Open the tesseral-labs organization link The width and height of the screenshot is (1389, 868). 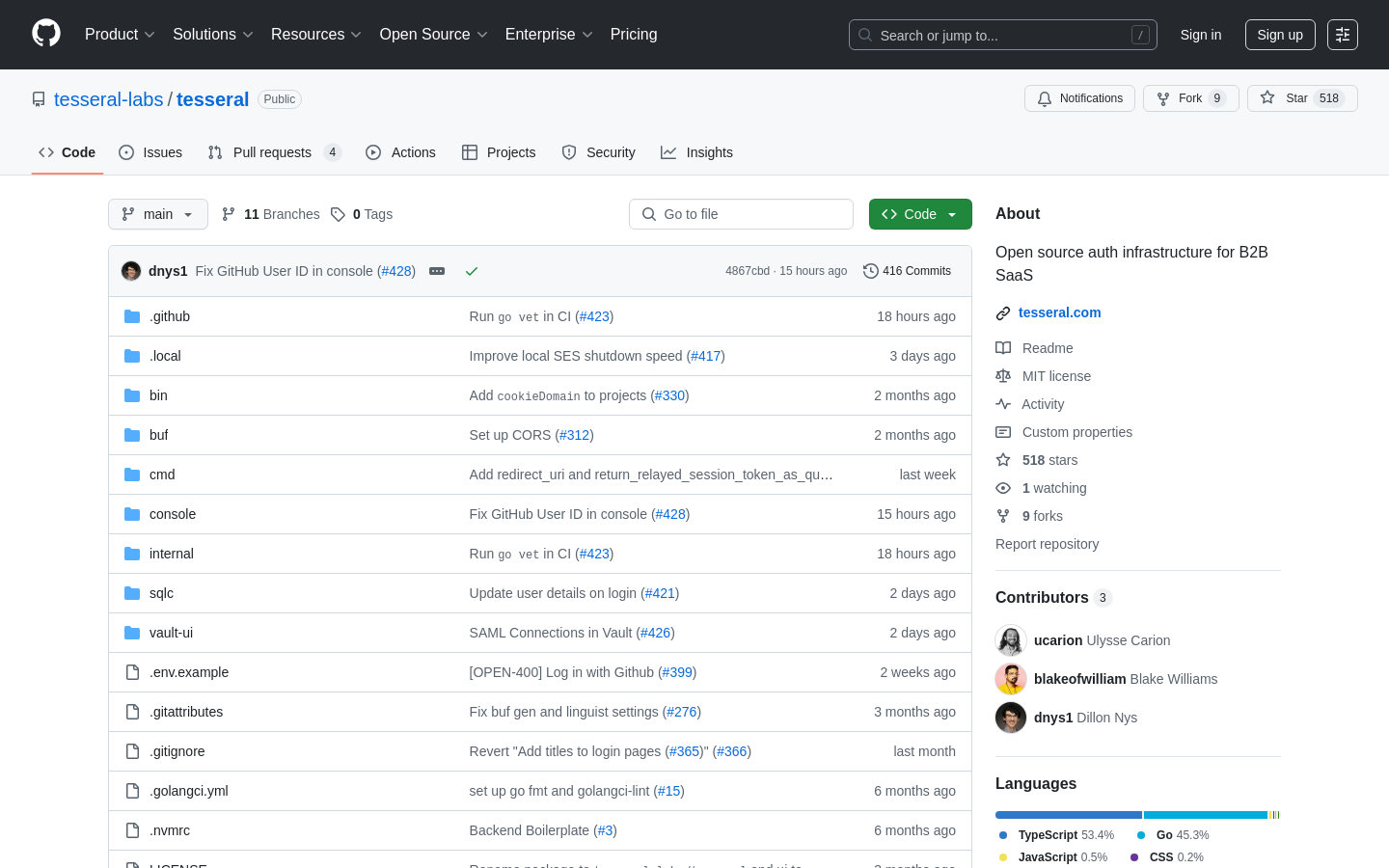[x=109, y=99]
